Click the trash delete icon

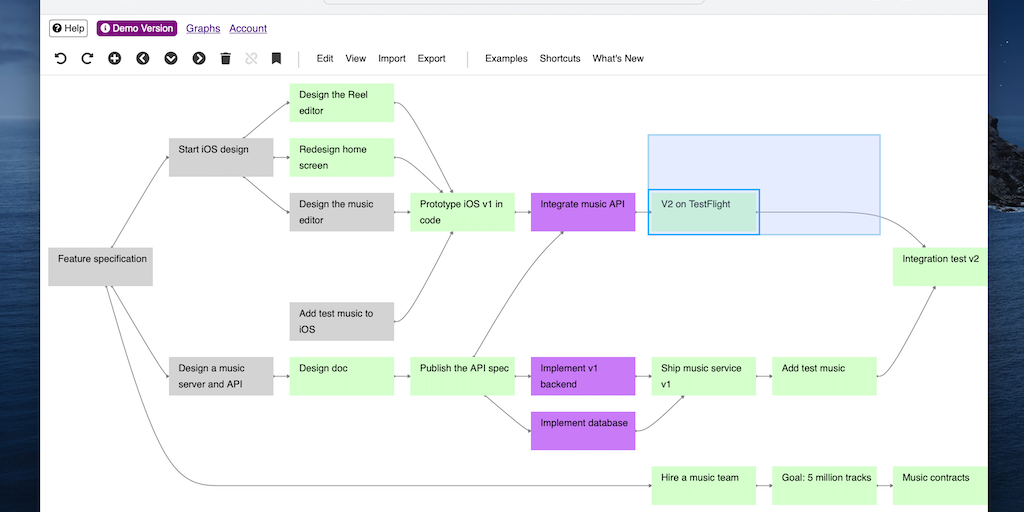(x=226, y=59)
